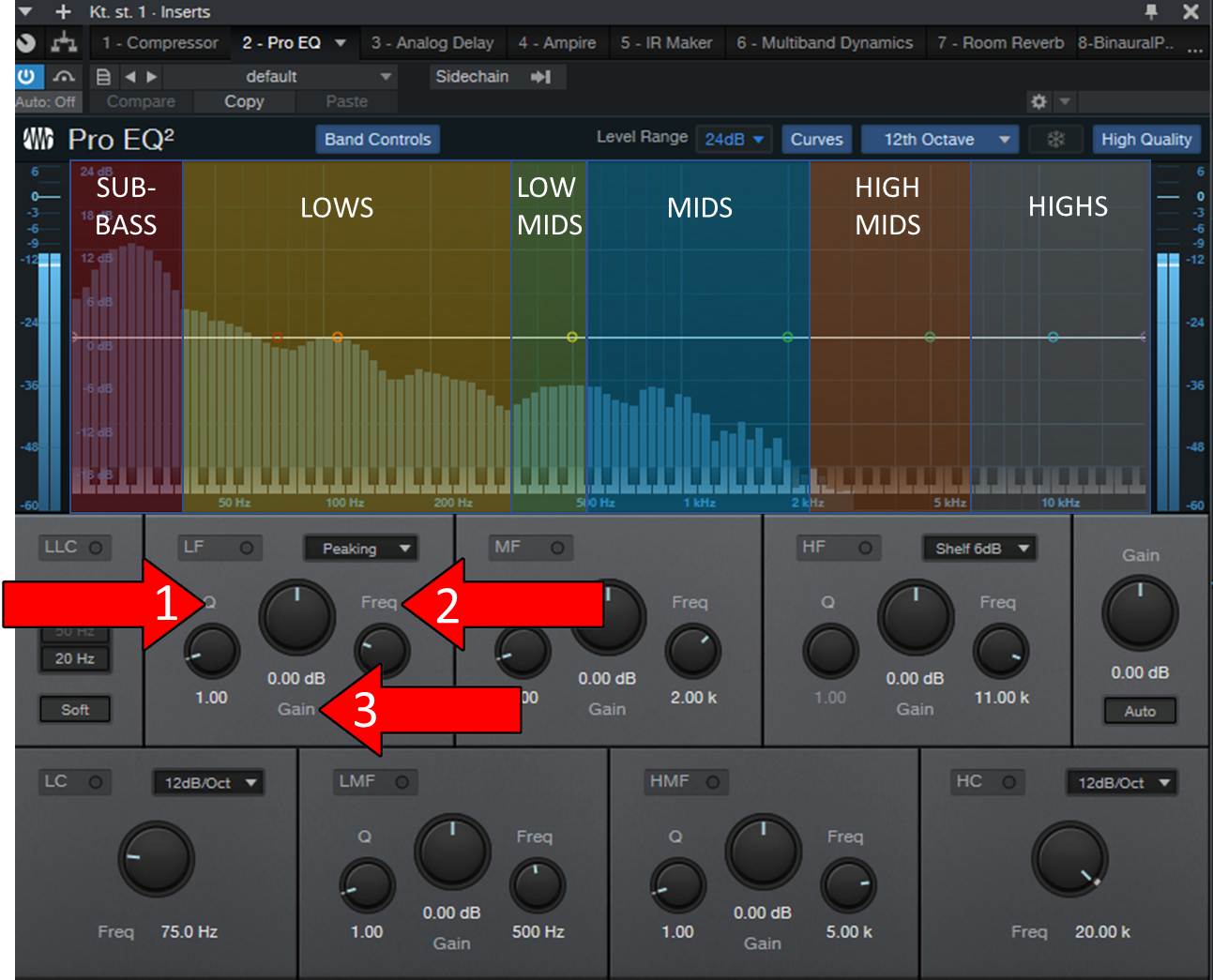This screenshot has height=980, width=1213.
Task: Open the default preset dropdown
Action: tap(280, 77)
